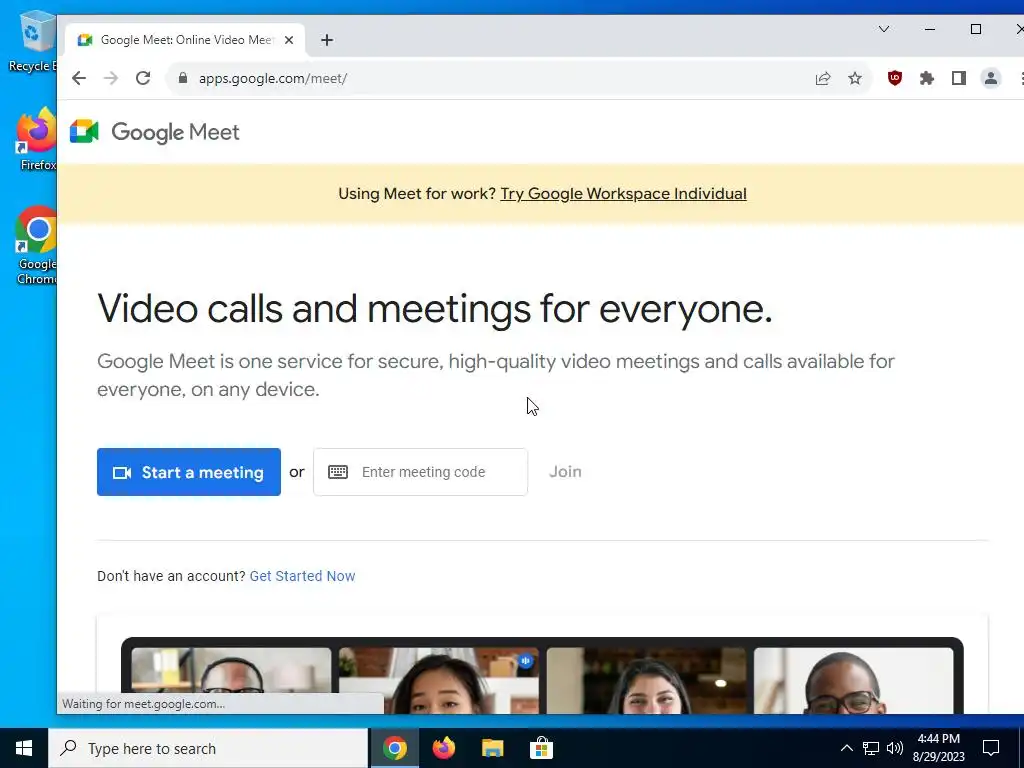
Task: Select the Google Chrome desktop shortcut
Action: point(37,246)
